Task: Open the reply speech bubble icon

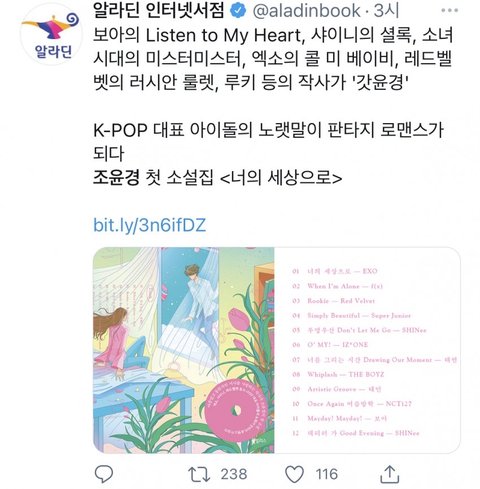Action: [104, 474]
